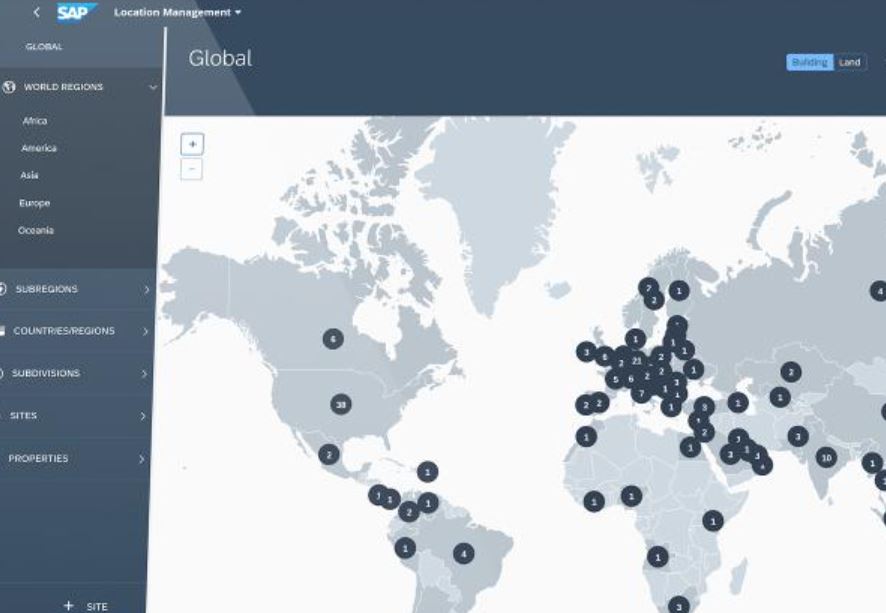Click the large USA cluster marker
886x613 pixels.
click(x=341, y=405)
